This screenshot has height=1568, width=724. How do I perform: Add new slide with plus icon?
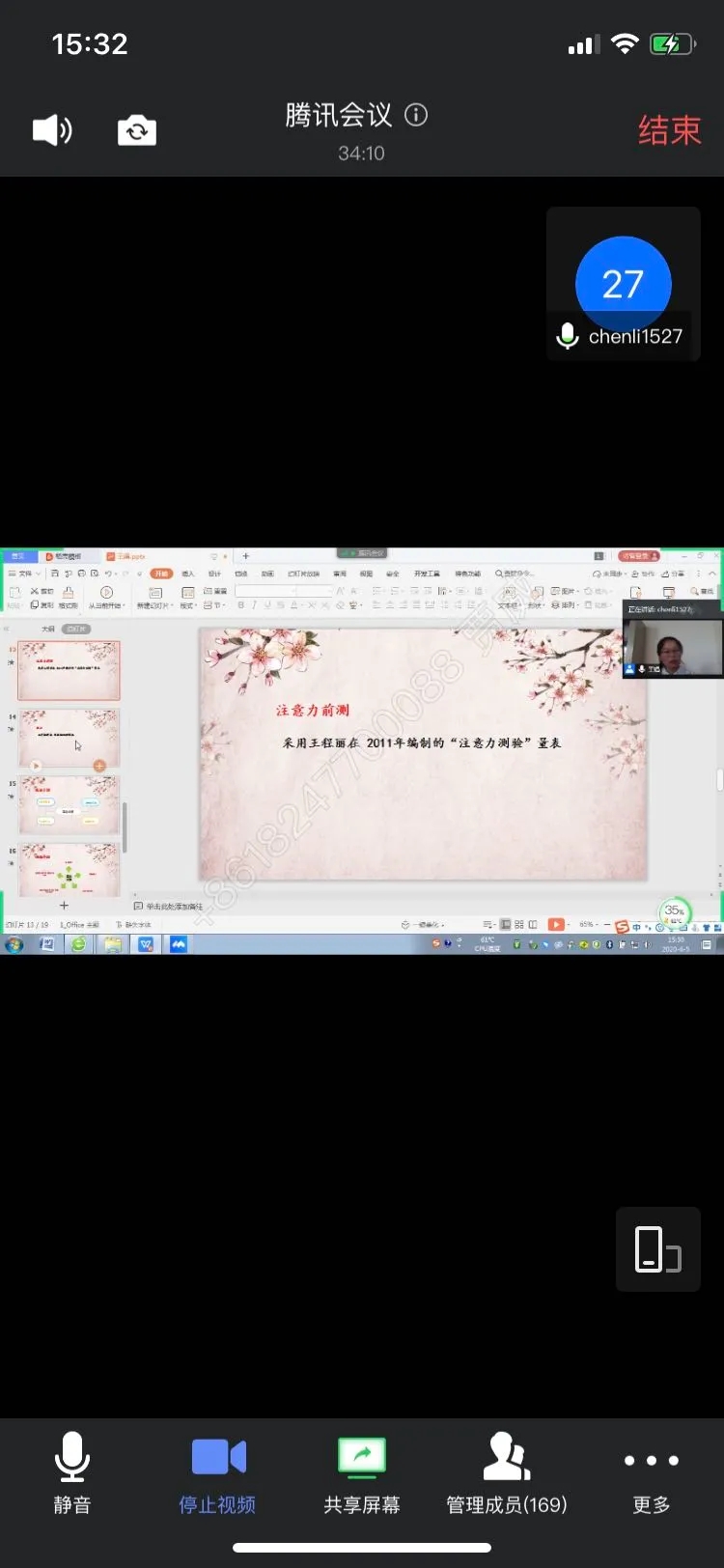64,906
